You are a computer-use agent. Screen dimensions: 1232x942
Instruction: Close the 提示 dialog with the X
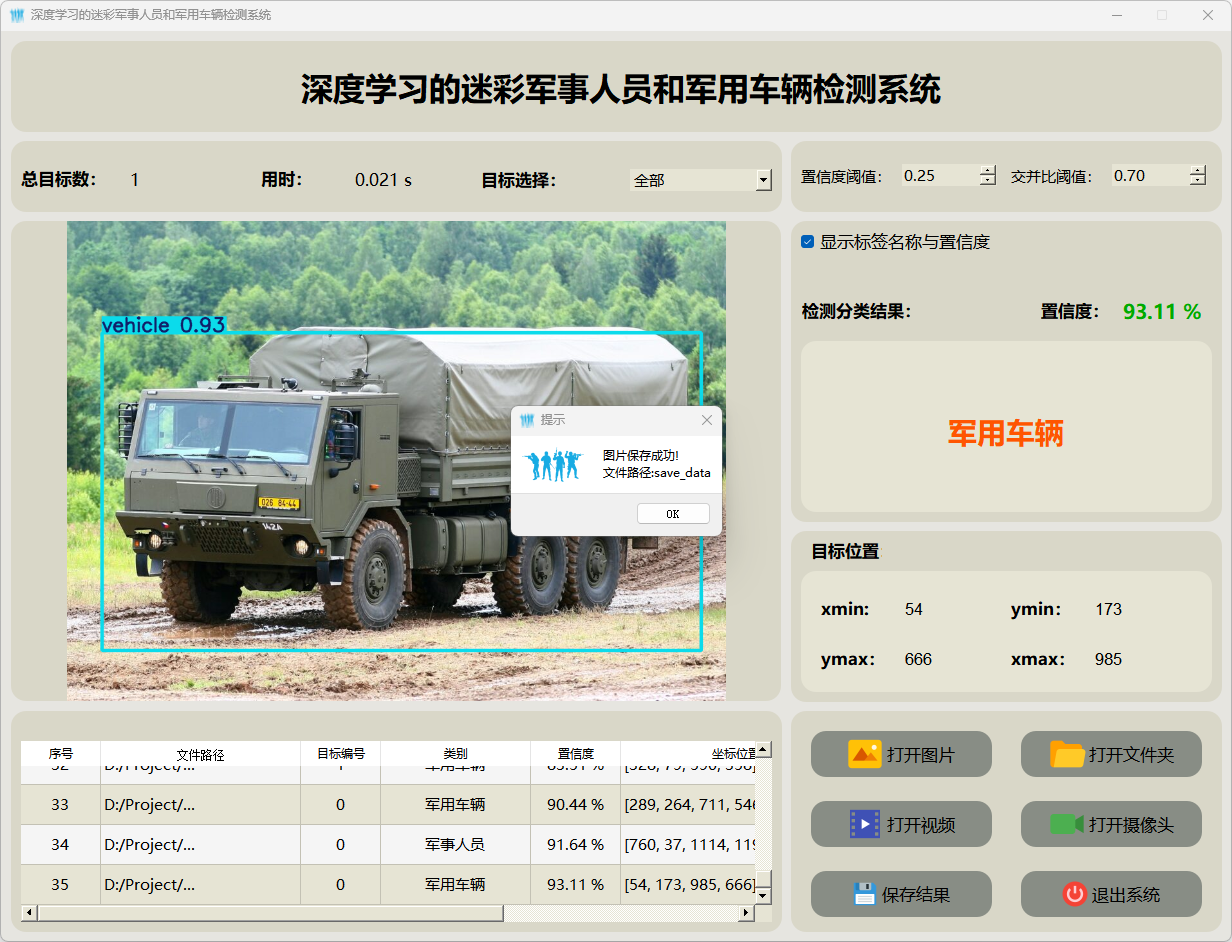(x=707, y=420)
